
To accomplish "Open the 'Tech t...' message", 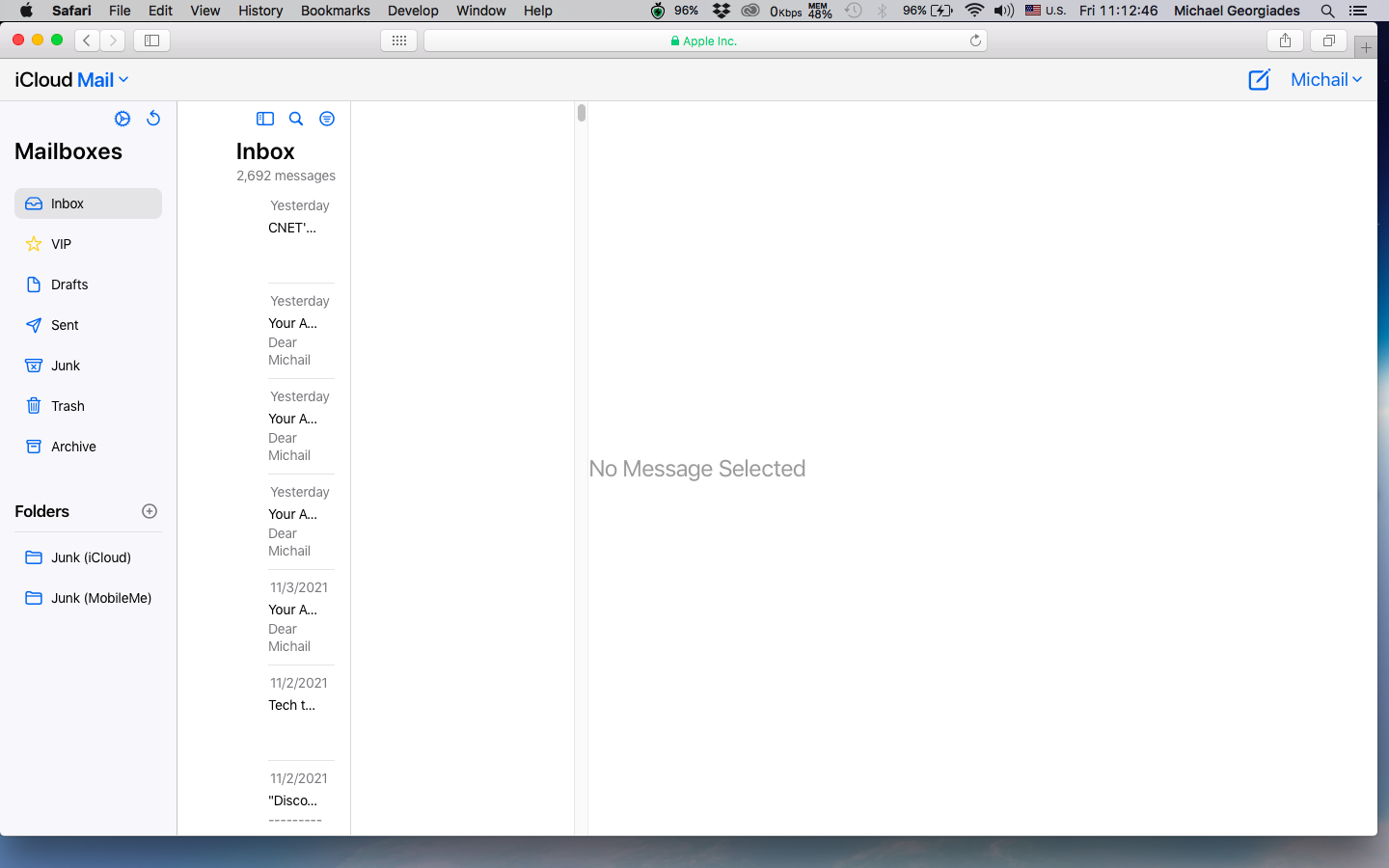I will click(x=301, y=713).
